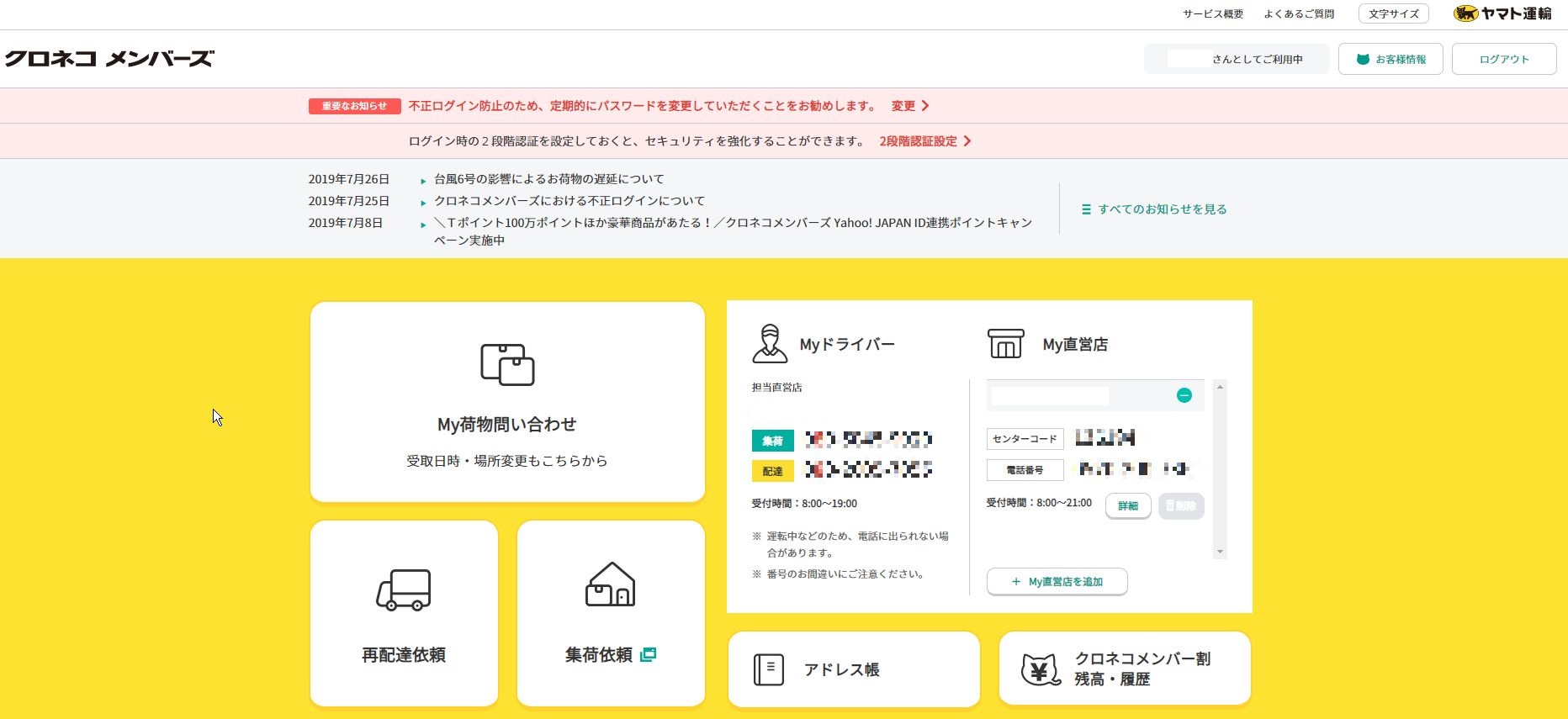Click the list icon beside すべてのお知らせを見る
Image resolution: width=1568 pixels, height=719 pixels.
tap(1086, 209)
